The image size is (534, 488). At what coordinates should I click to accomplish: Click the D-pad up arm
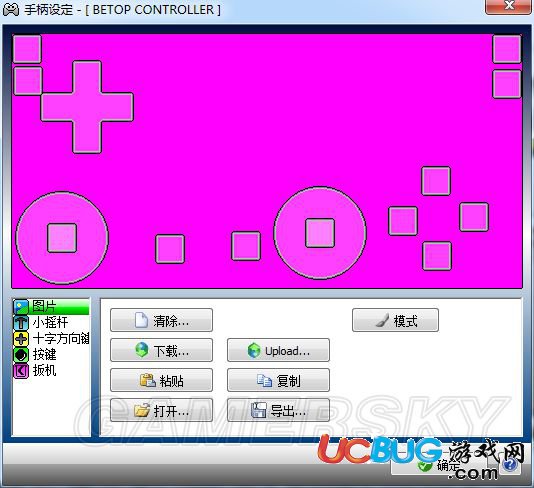tap(87, 77)
